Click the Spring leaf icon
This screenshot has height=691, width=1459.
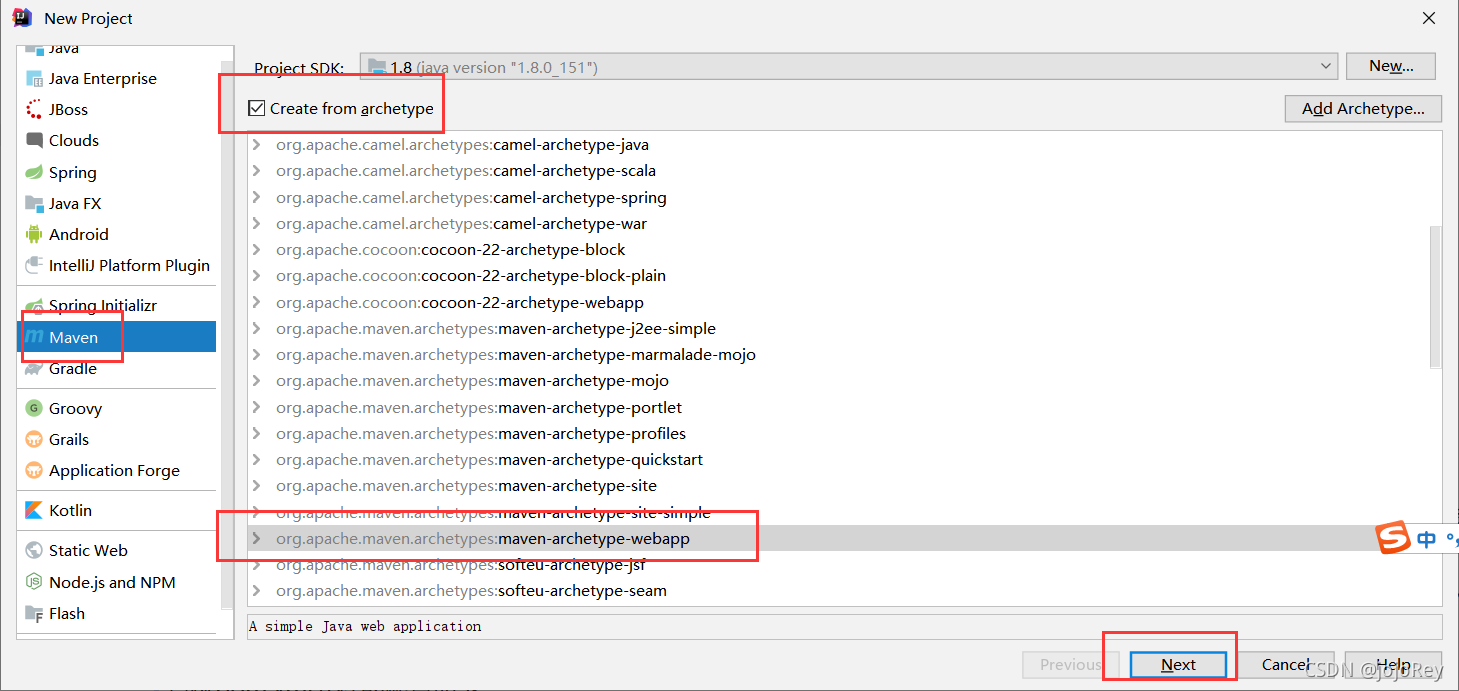(34, 173)
